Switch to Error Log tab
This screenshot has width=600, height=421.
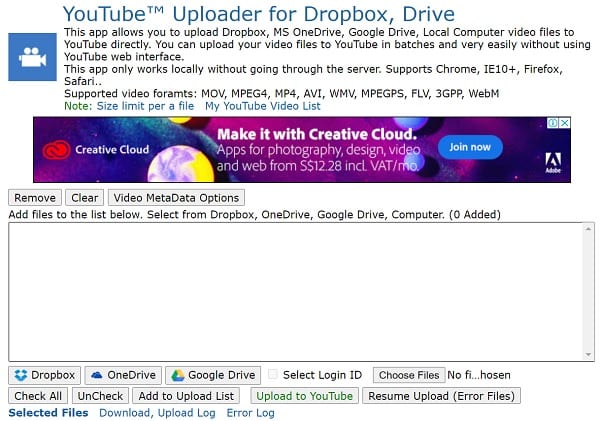(x=251, y=413)
